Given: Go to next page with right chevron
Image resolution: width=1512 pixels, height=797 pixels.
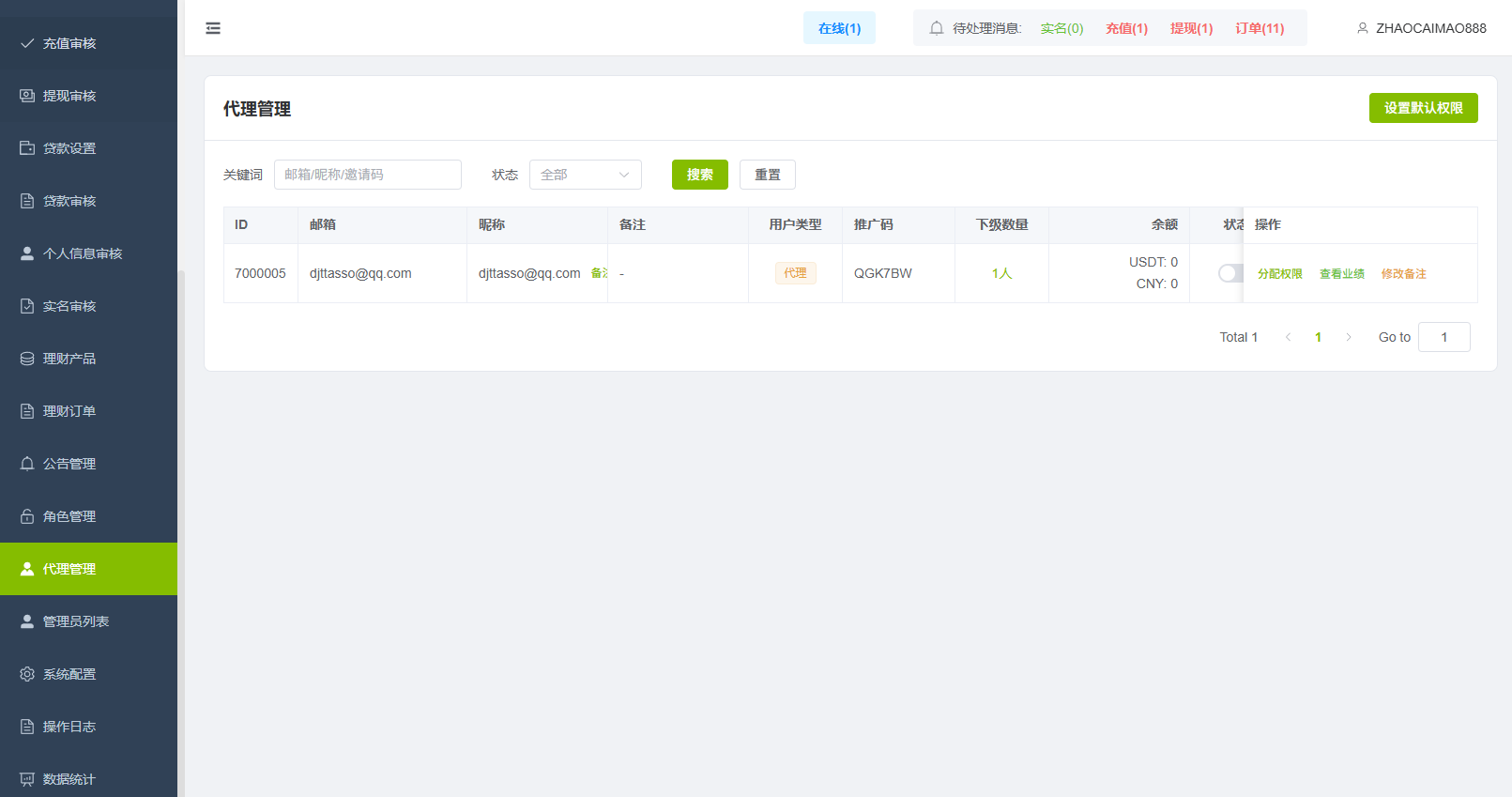Looking at the screenshot, I should pyautogui.click(x=1349, y=337).
